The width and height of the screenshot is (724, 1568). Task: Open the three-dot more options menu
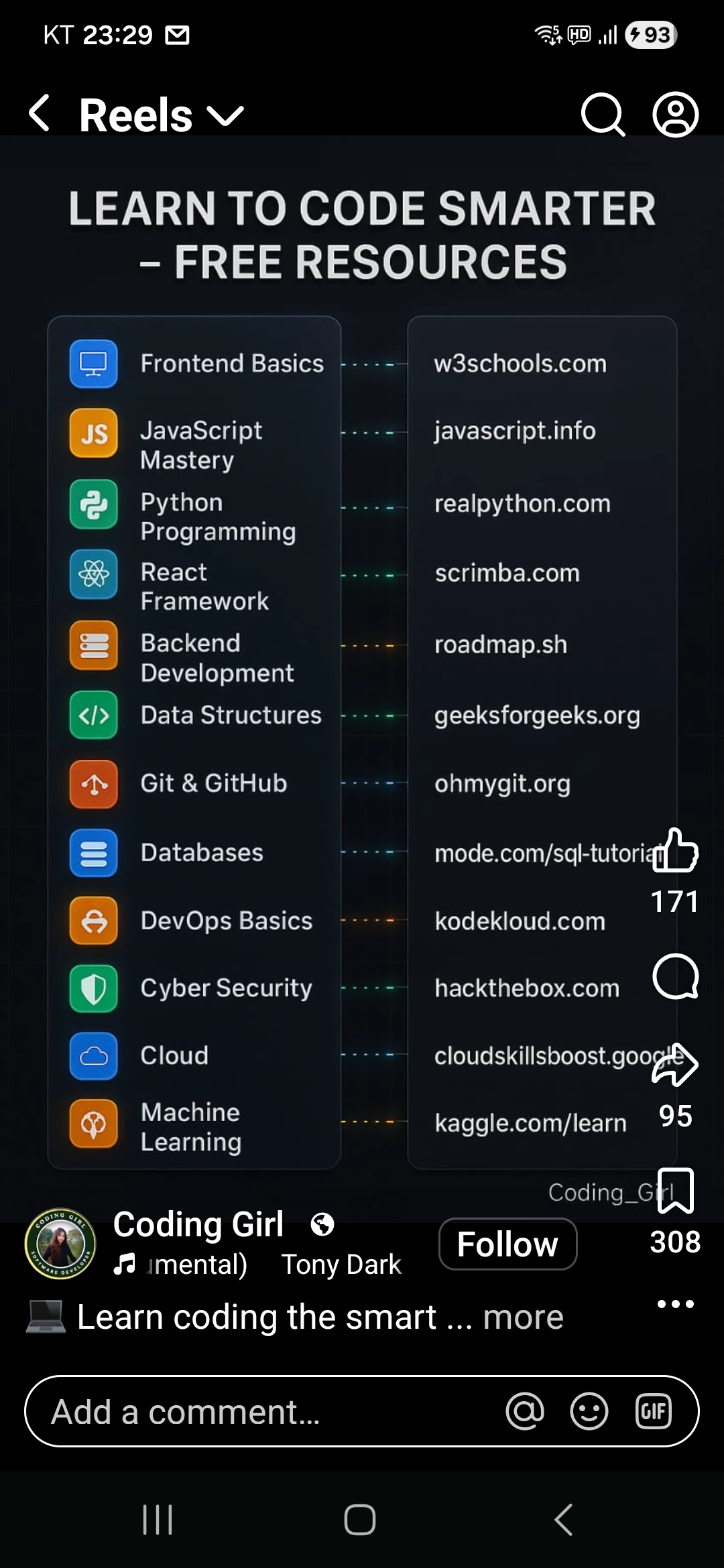(676, 1304)
